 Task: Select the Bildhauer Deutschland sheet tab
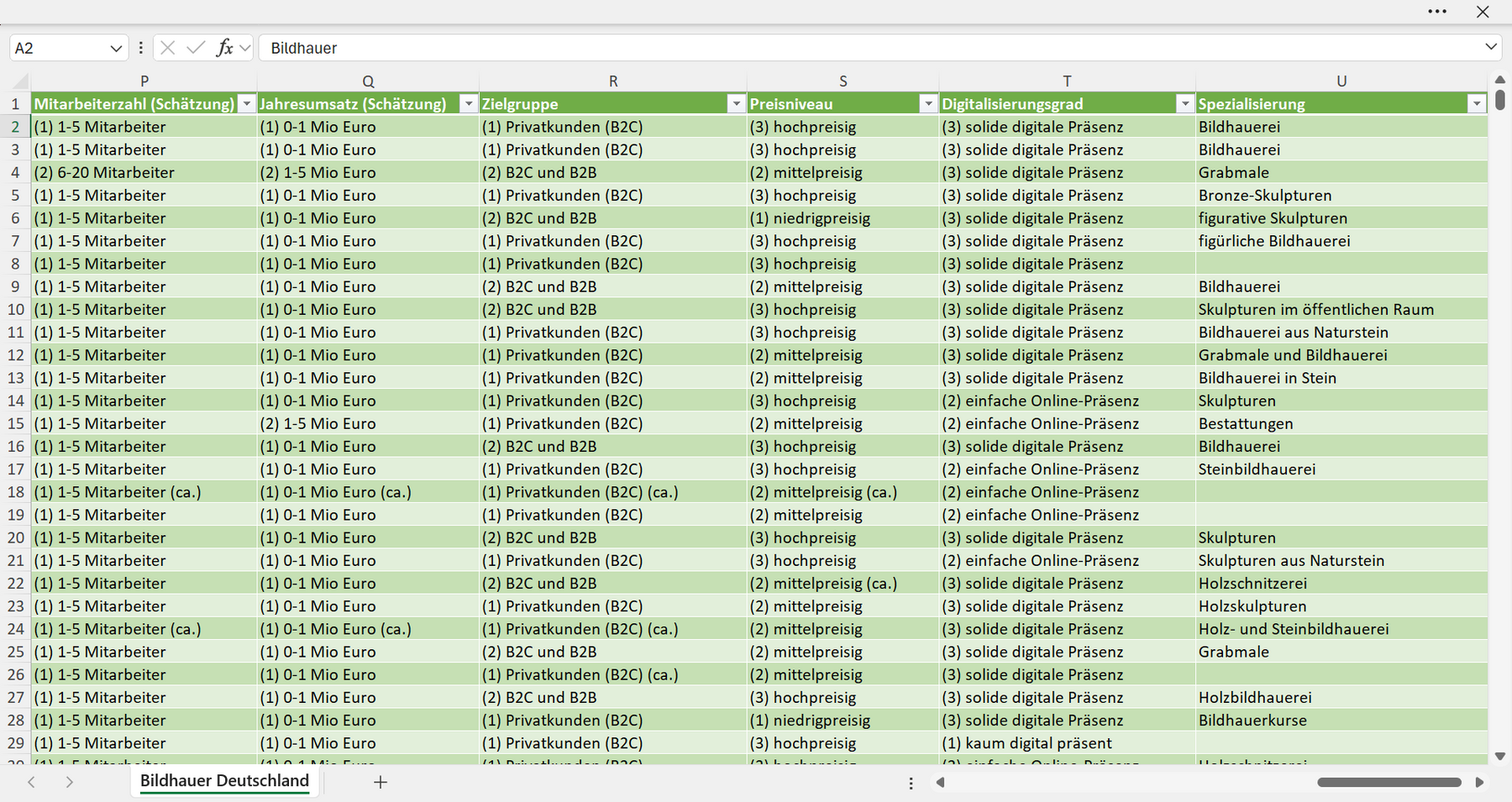(224, 781)
